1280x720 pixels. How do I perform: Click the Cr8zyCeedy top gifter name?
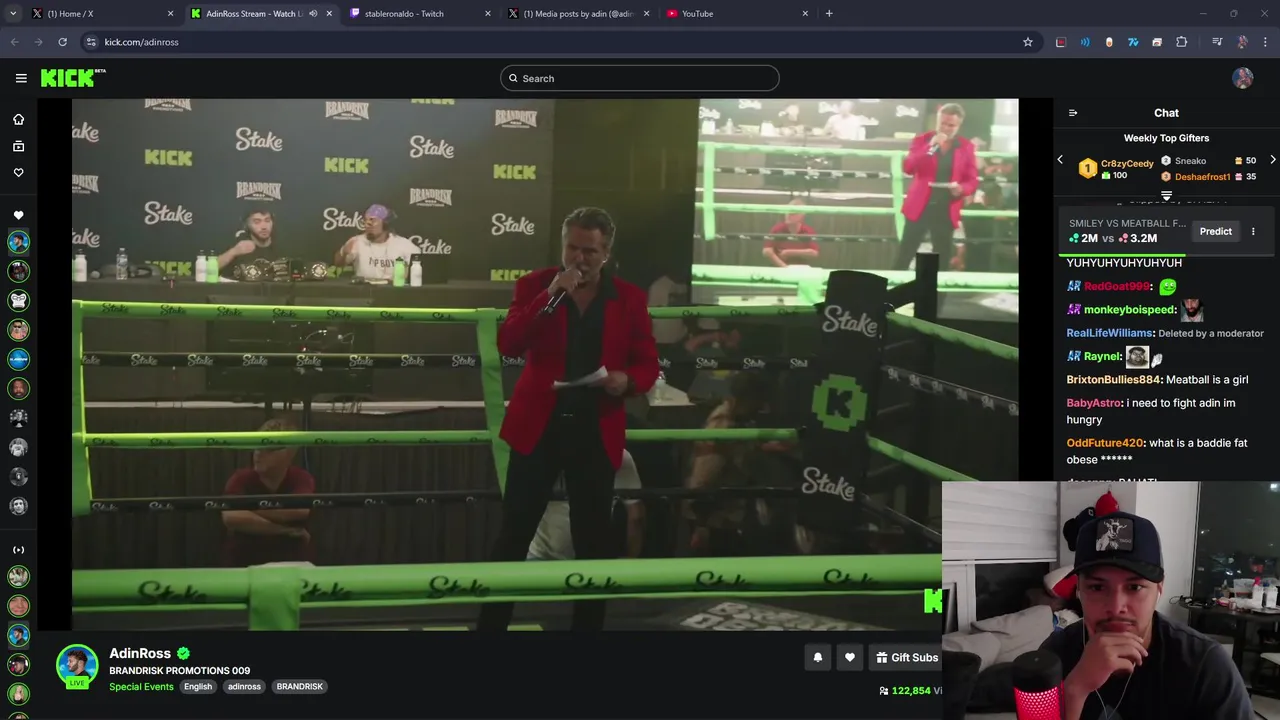(x=1127, y=164)
